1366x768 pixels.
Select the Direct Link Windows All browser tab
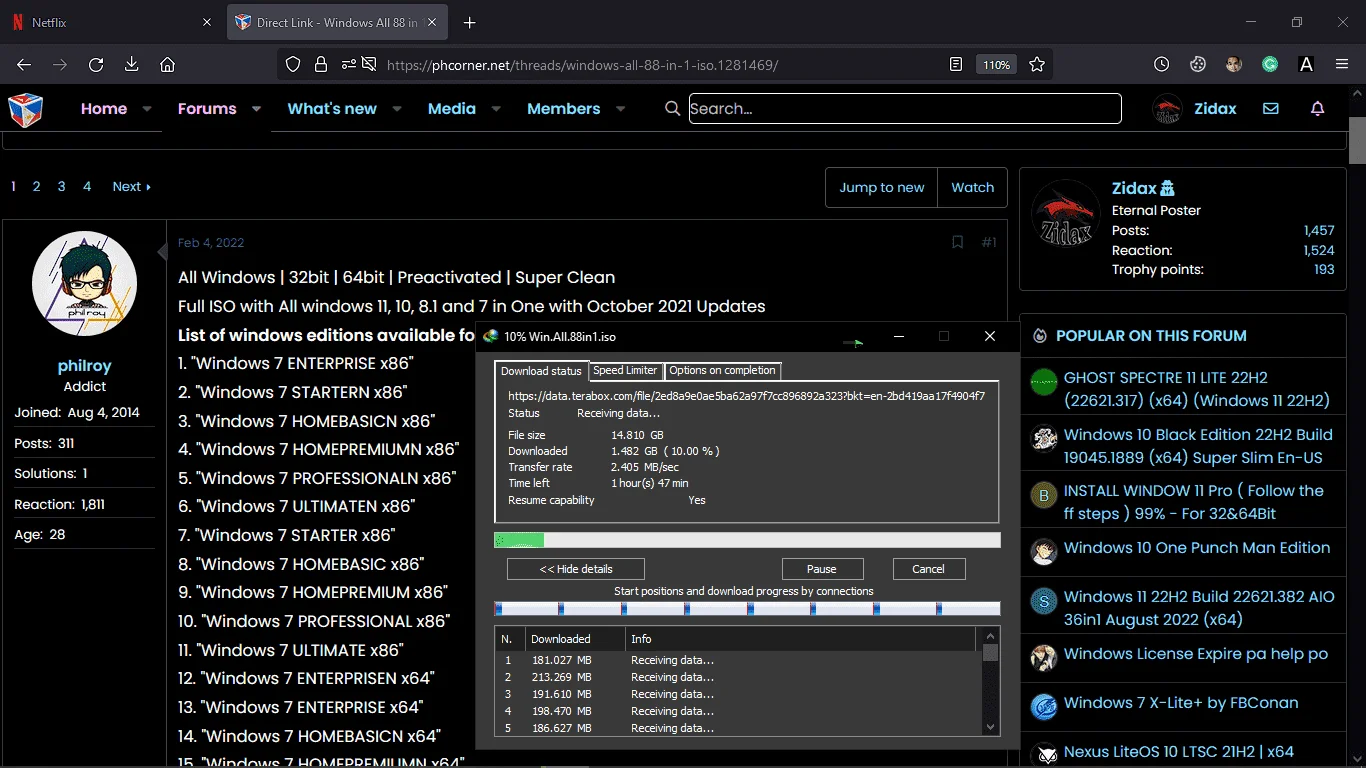339,23
